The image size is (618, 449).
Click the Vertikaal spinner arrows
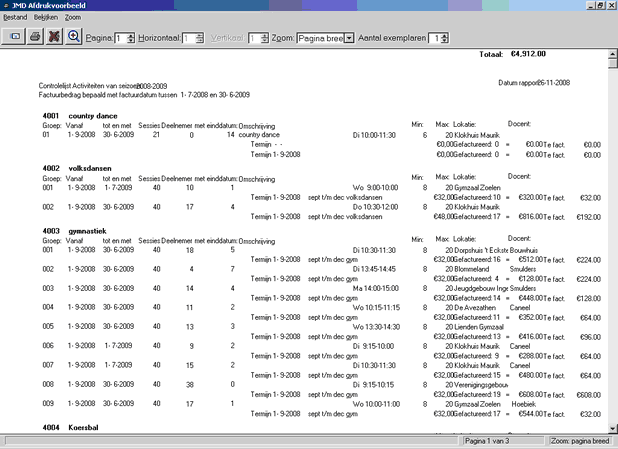[264, 38]
